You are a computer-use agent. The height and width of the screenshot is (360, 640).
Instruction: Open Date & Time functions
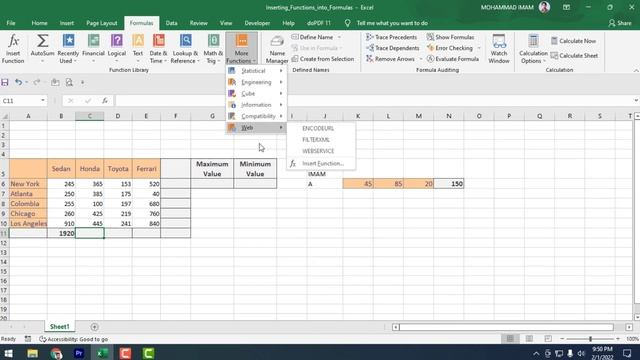[158, 49]
